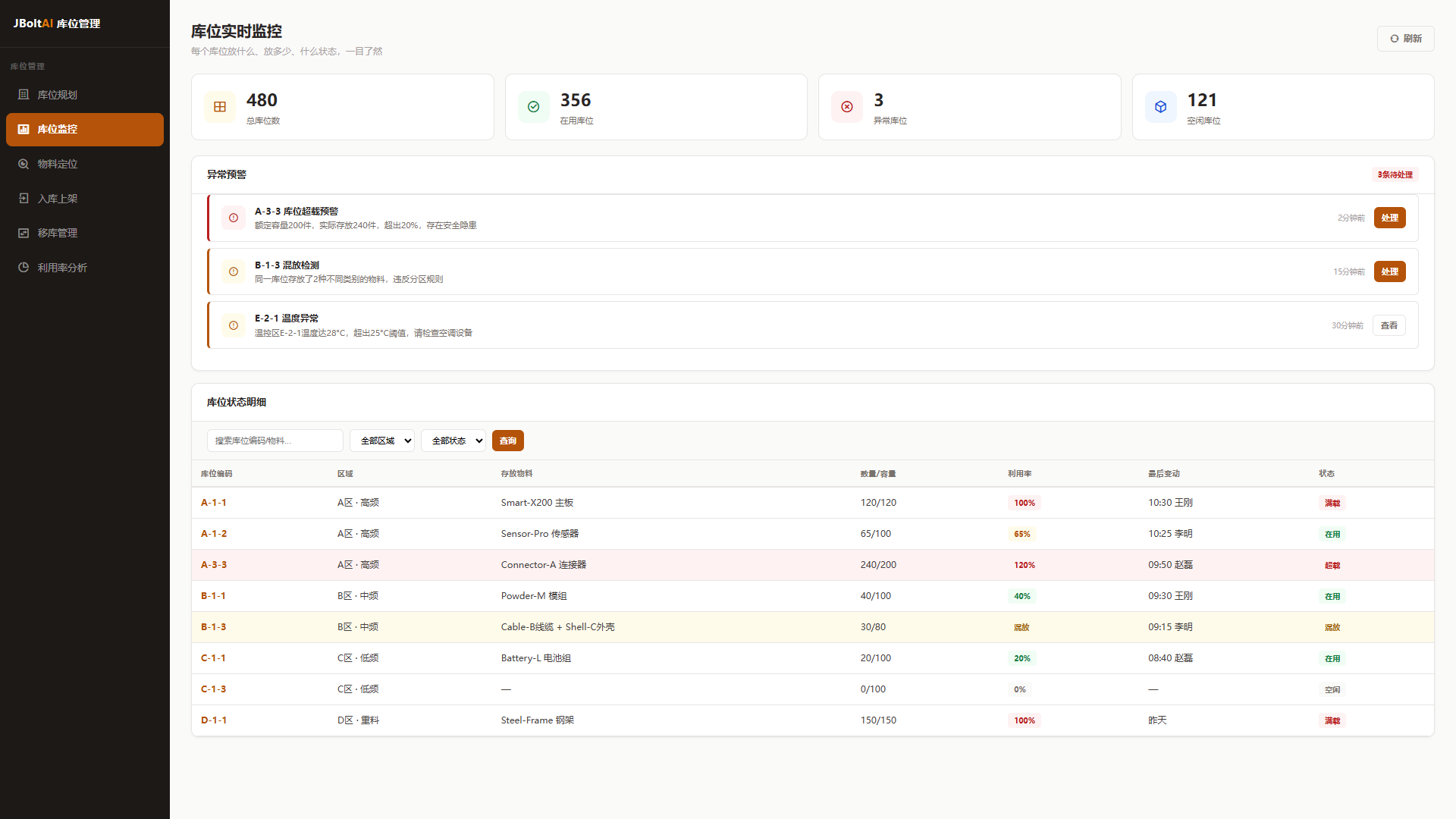The image size is (1456, 819).
Task: Open the A-1-1 location code link
Action: pyautogui.click(x=214, y=503)
